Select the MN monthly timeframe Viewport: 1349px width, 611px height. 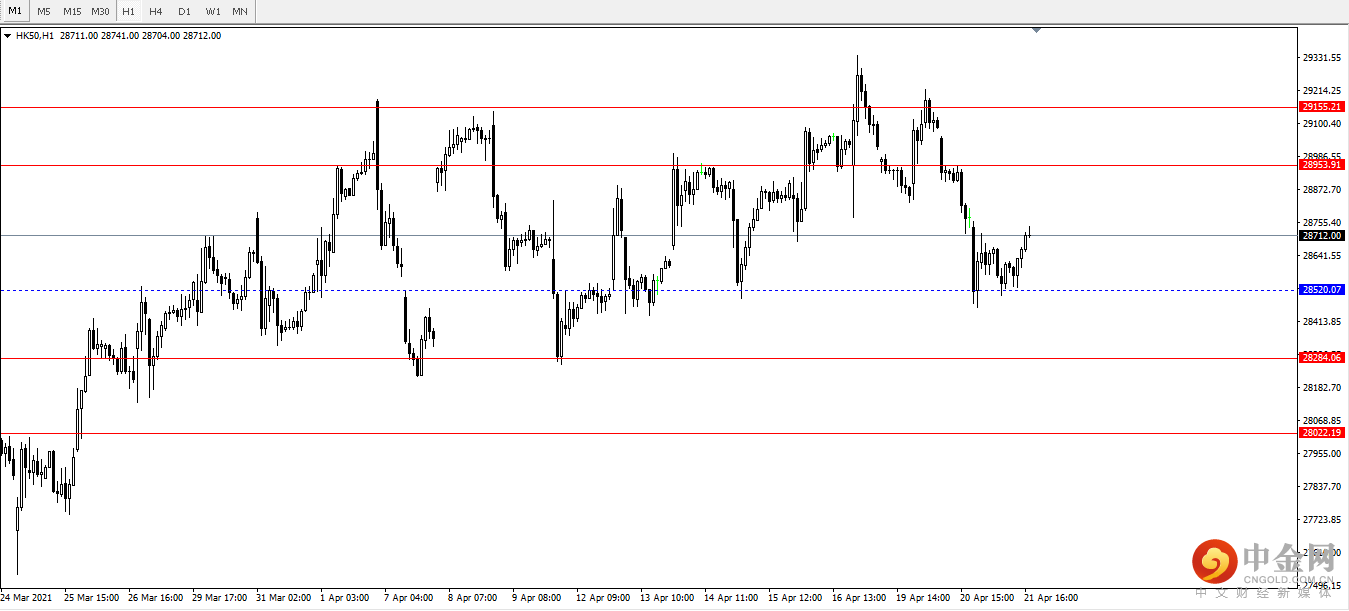tap(240, 11)
